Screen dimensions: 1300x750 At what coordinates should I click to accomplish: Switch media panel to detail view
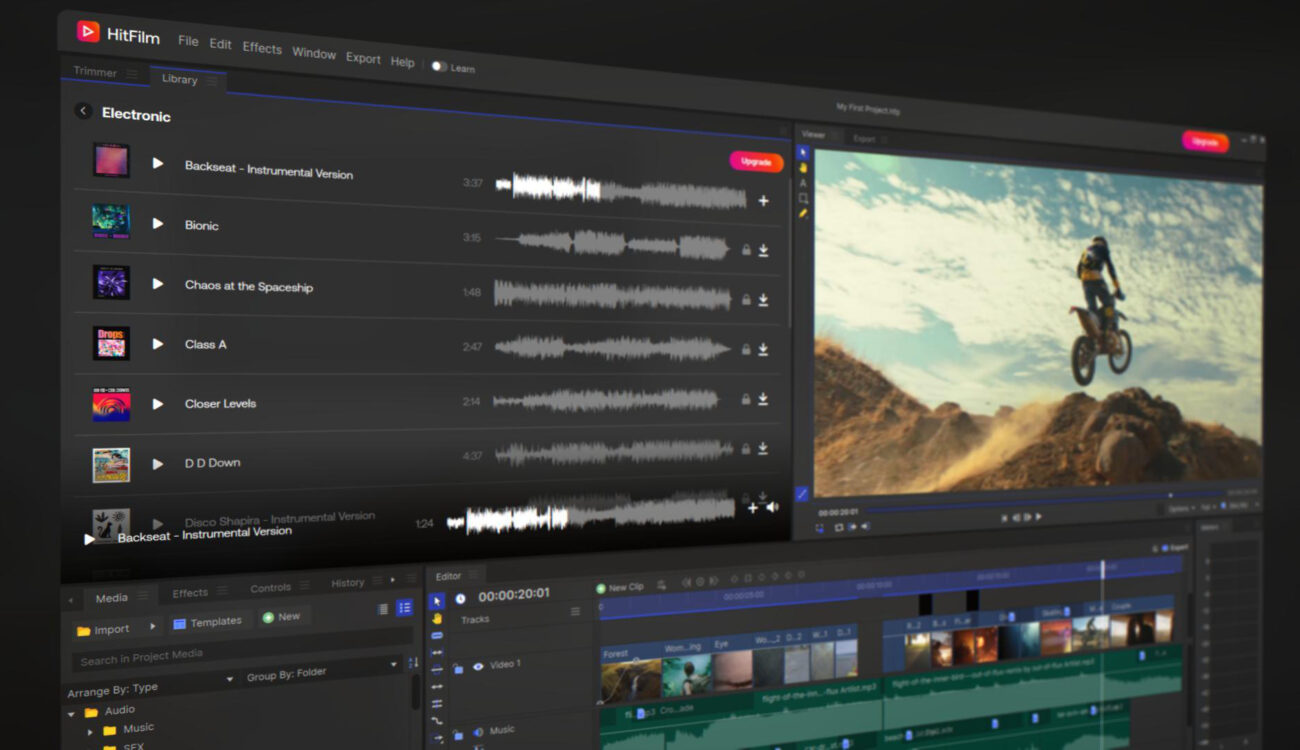click(404, 608)
